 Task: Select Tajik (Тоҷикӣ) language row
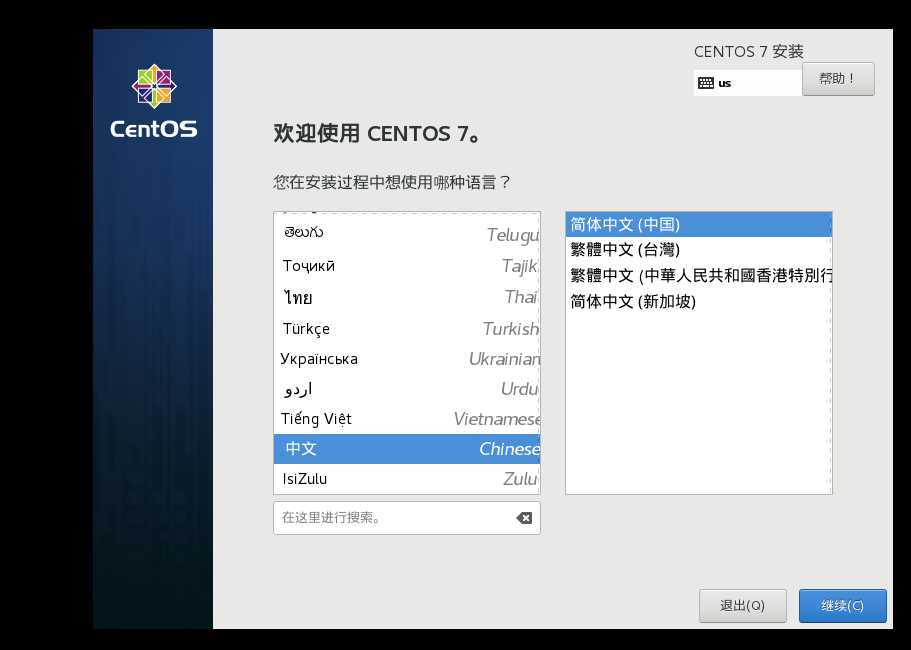click(x=407, y=266)
